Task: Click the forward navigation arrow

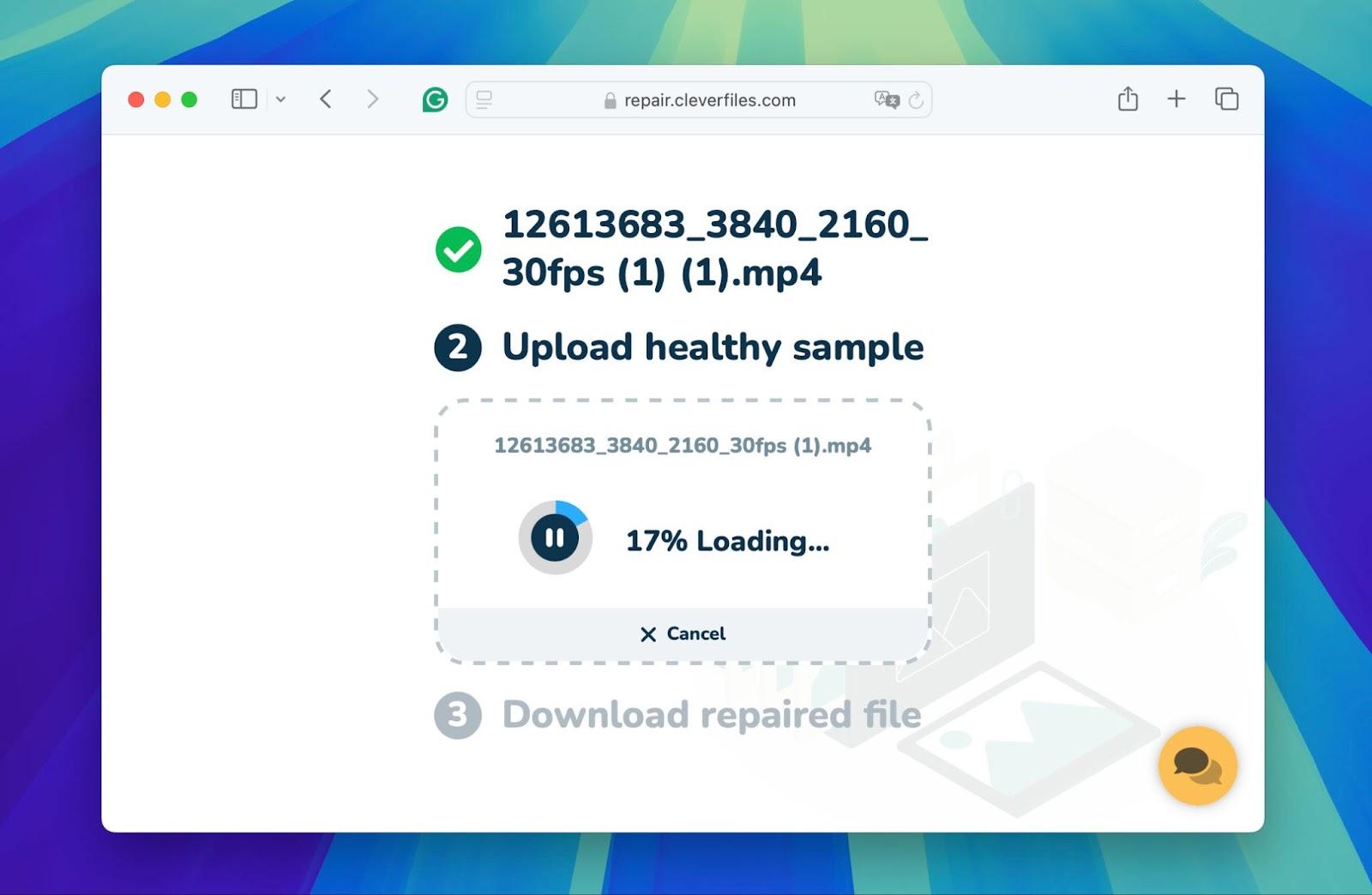Action: [x=372, y=99]
